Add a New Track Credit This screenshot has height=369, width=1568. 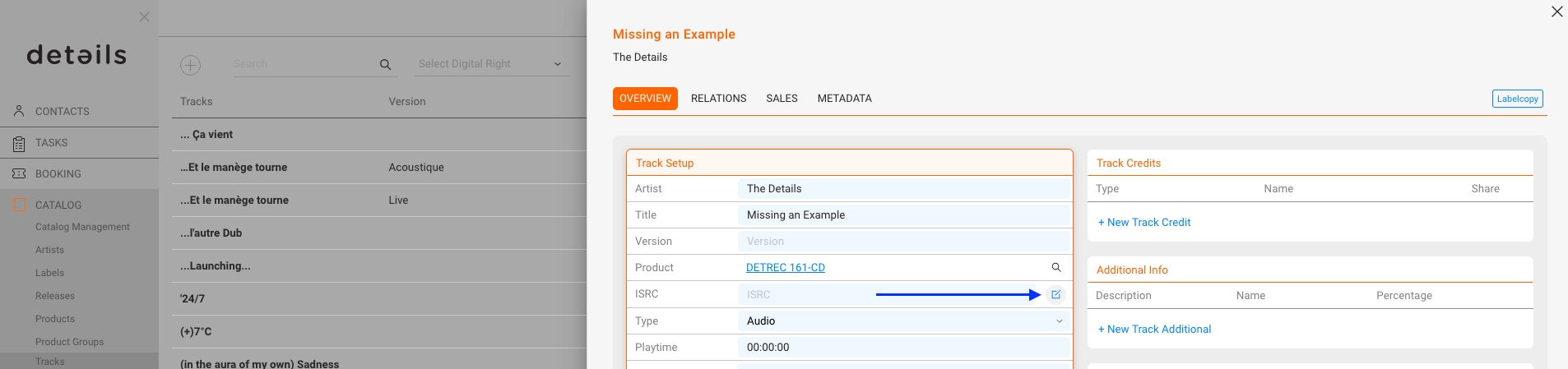[1144, 223]
